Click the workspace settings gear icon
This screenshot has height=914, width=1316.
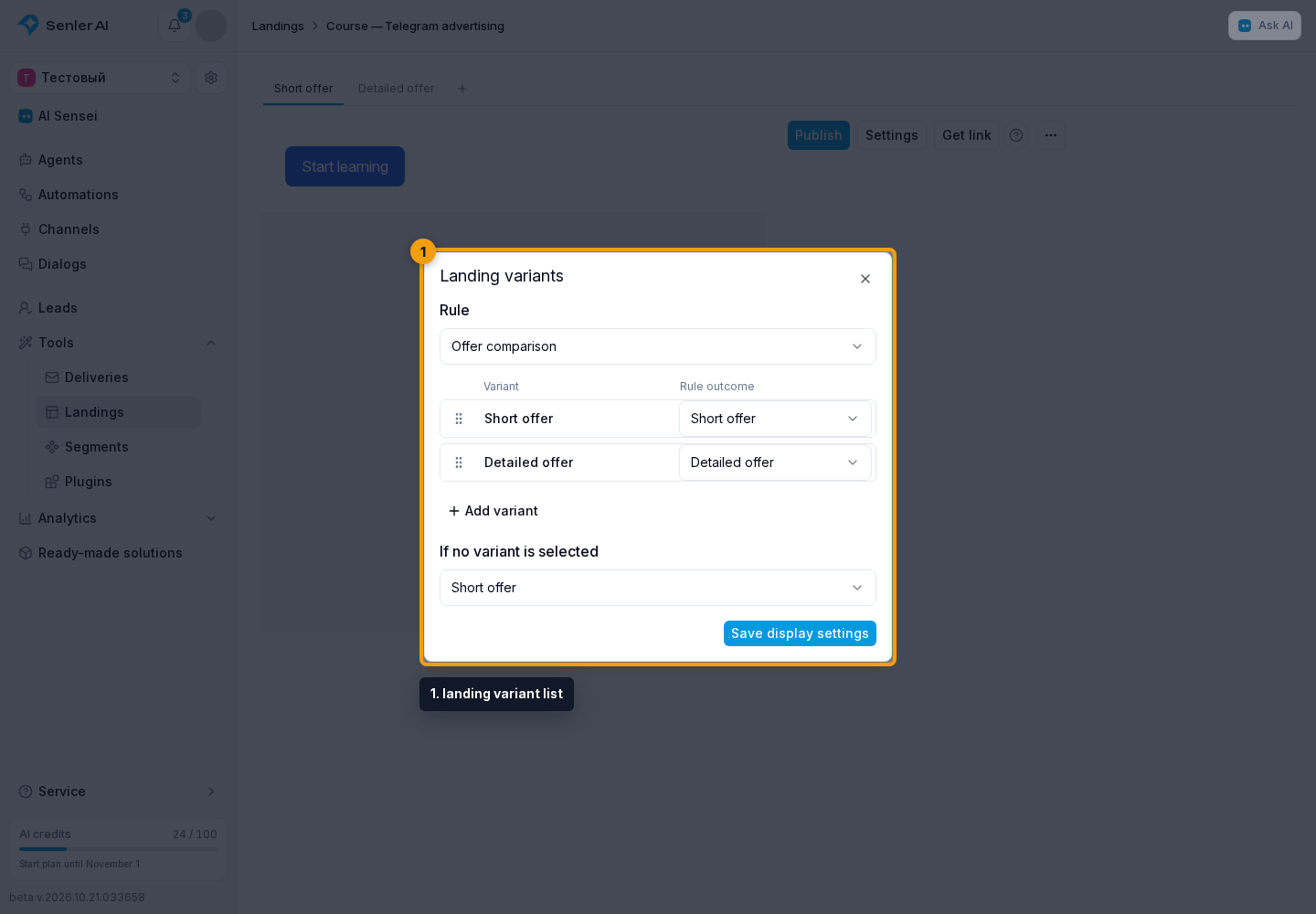click(211, 78)
